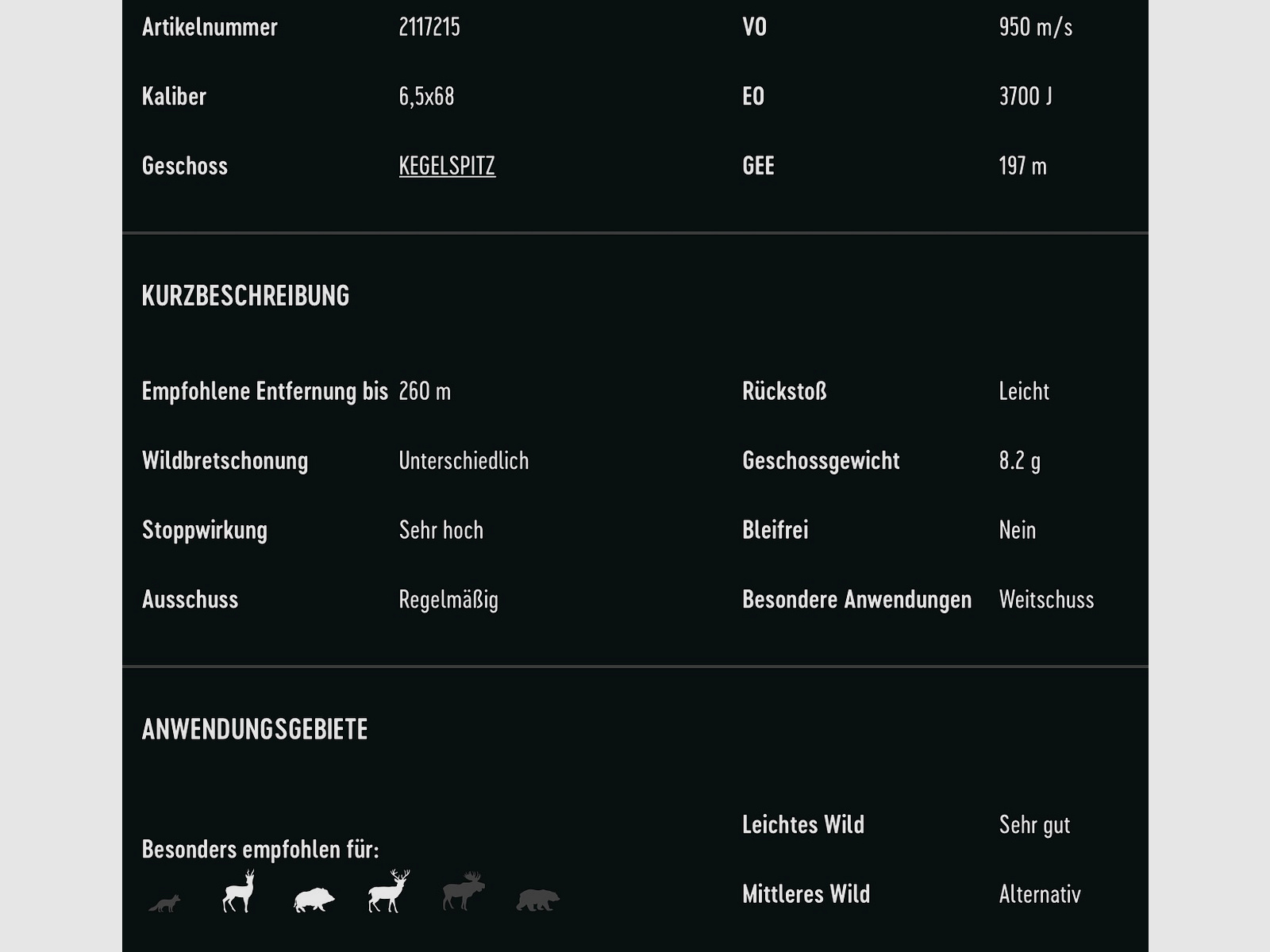The width and height of the screenshot is (1270, 952).
Task: Click the 3700 J energy value
Action: tap(1025, 97)
